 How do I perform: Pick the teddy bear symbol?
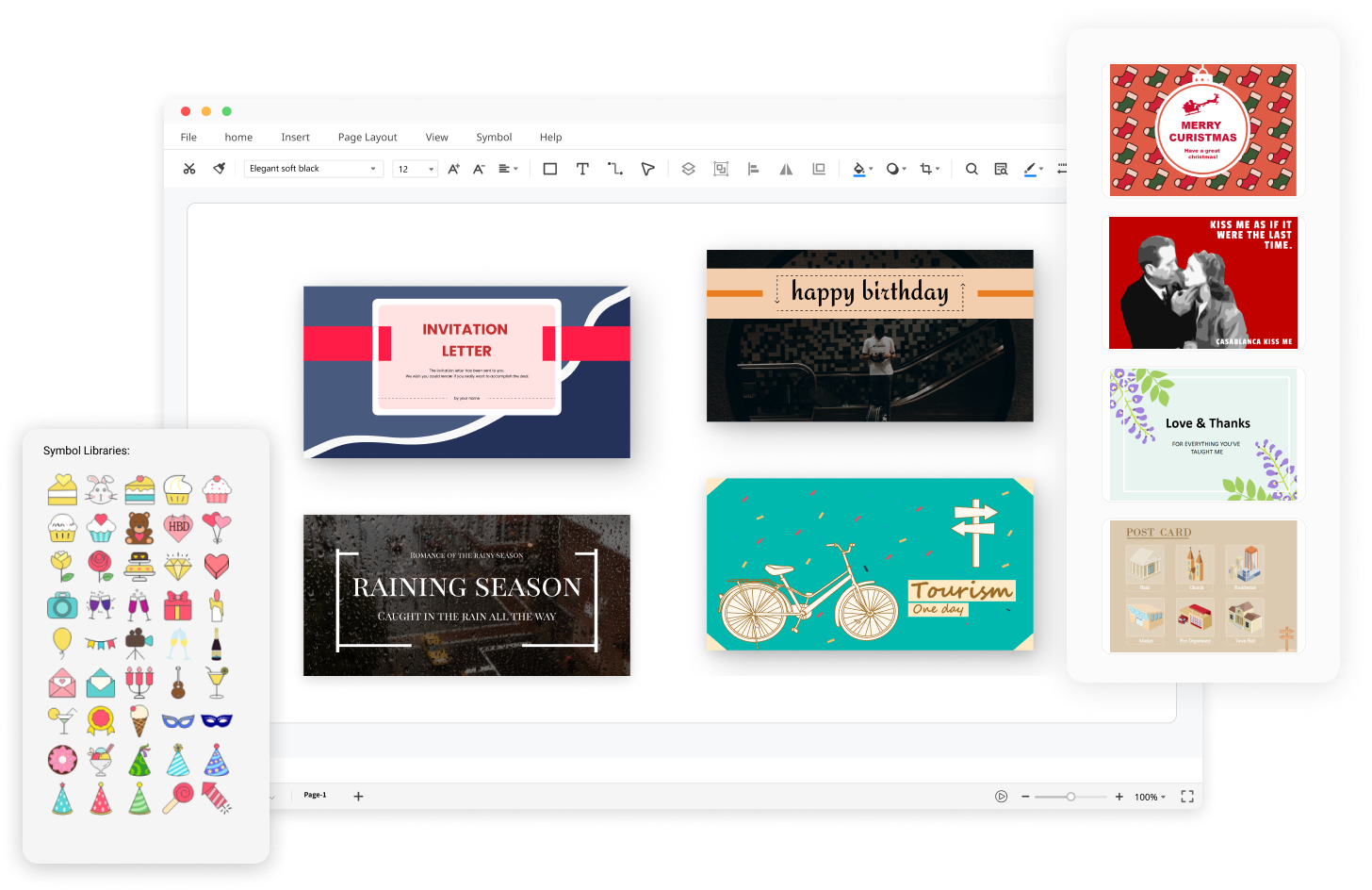tap(139, 528)
